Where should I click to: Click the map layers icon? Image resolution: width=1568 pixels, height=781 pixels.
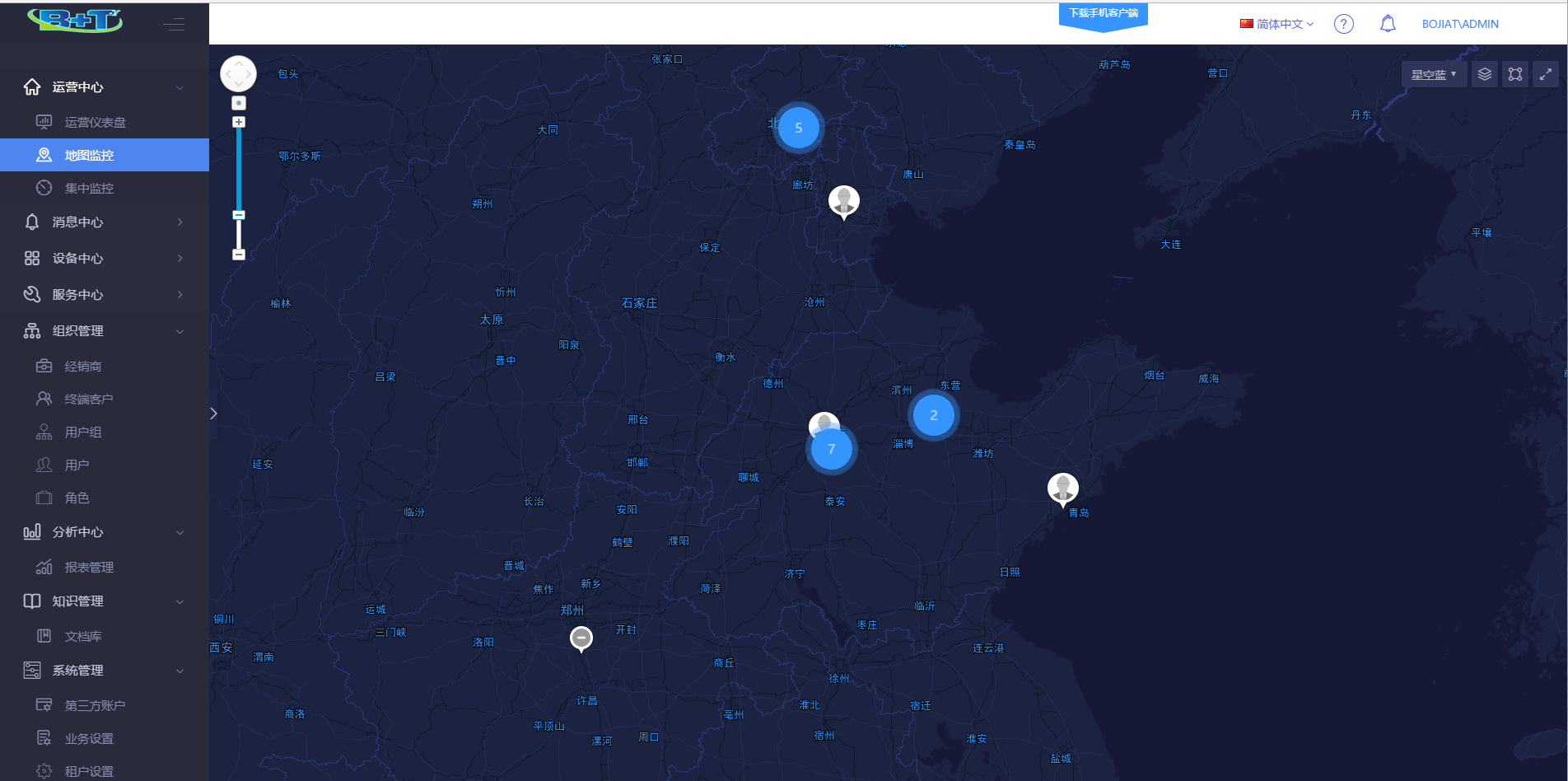point(1485,74)
